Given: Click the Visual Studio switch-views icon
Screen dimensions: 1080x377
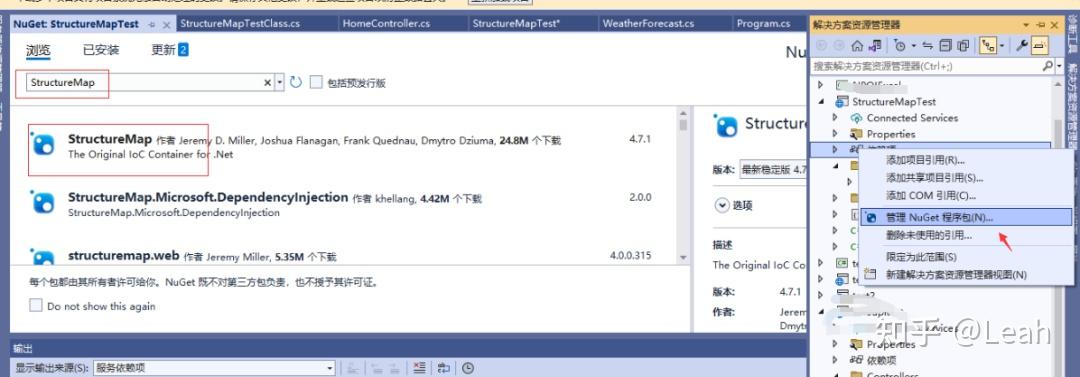Looking at the screenshot, I should click(x=875, y=46).
